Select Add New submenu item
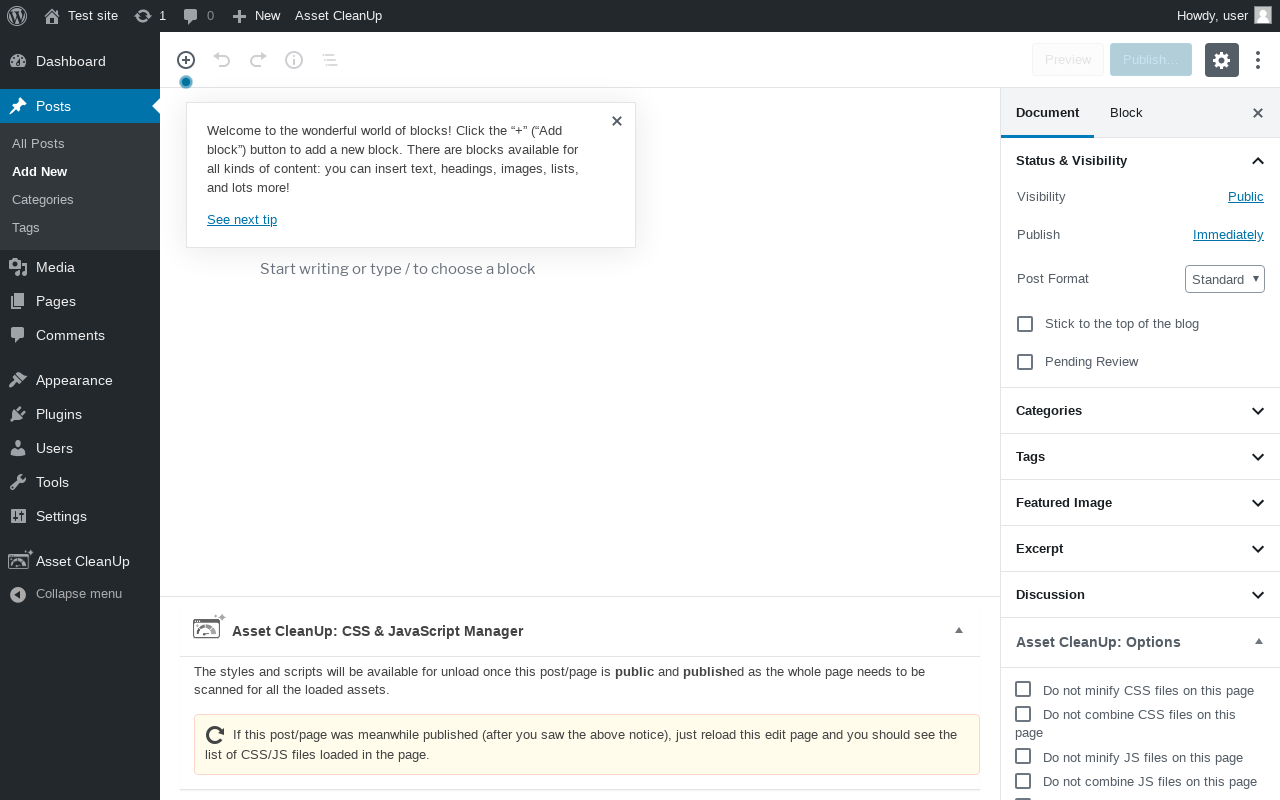 pos(40,172)
